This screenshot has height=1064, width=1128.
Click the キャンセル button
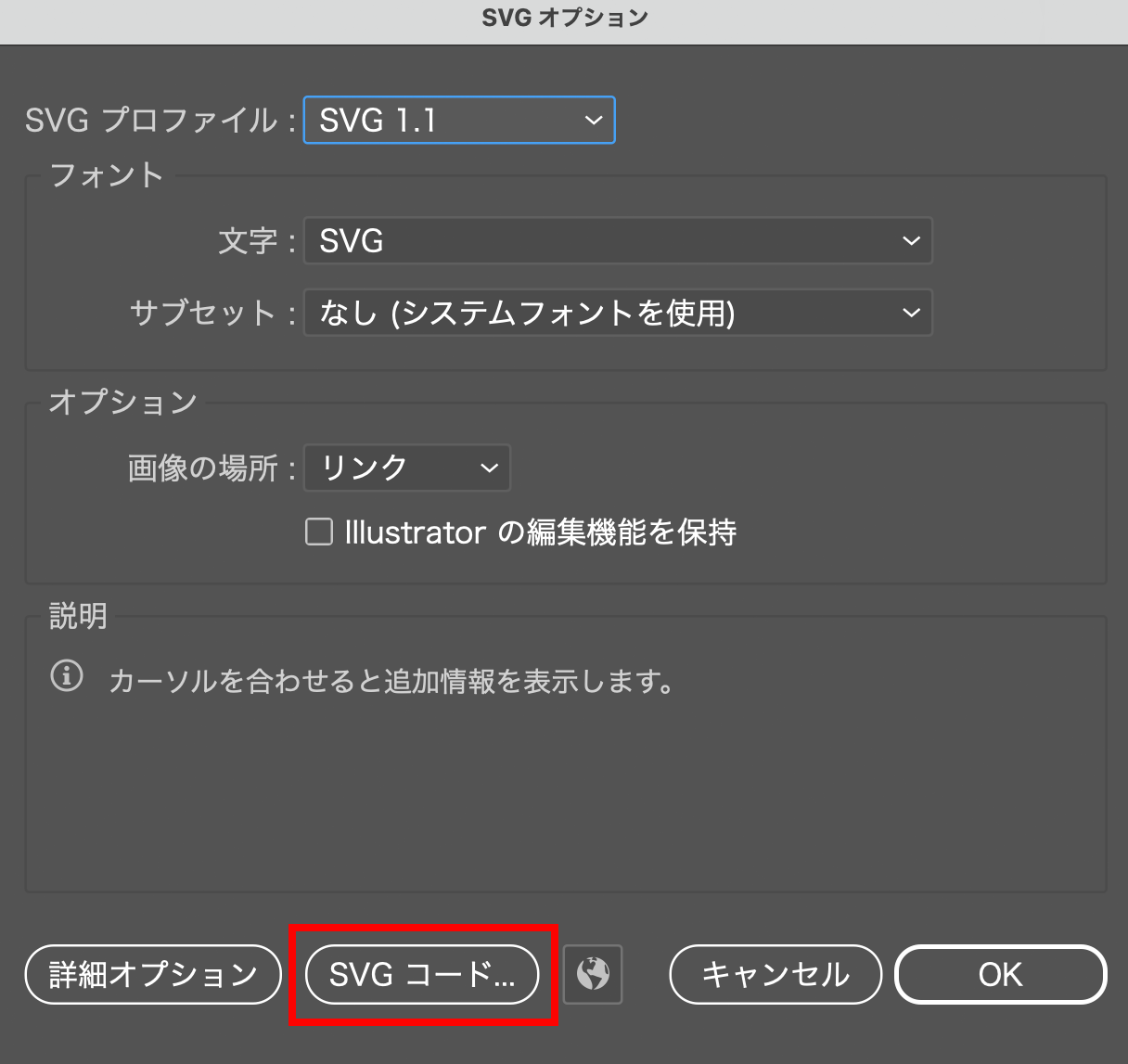(x=775, y=974)
